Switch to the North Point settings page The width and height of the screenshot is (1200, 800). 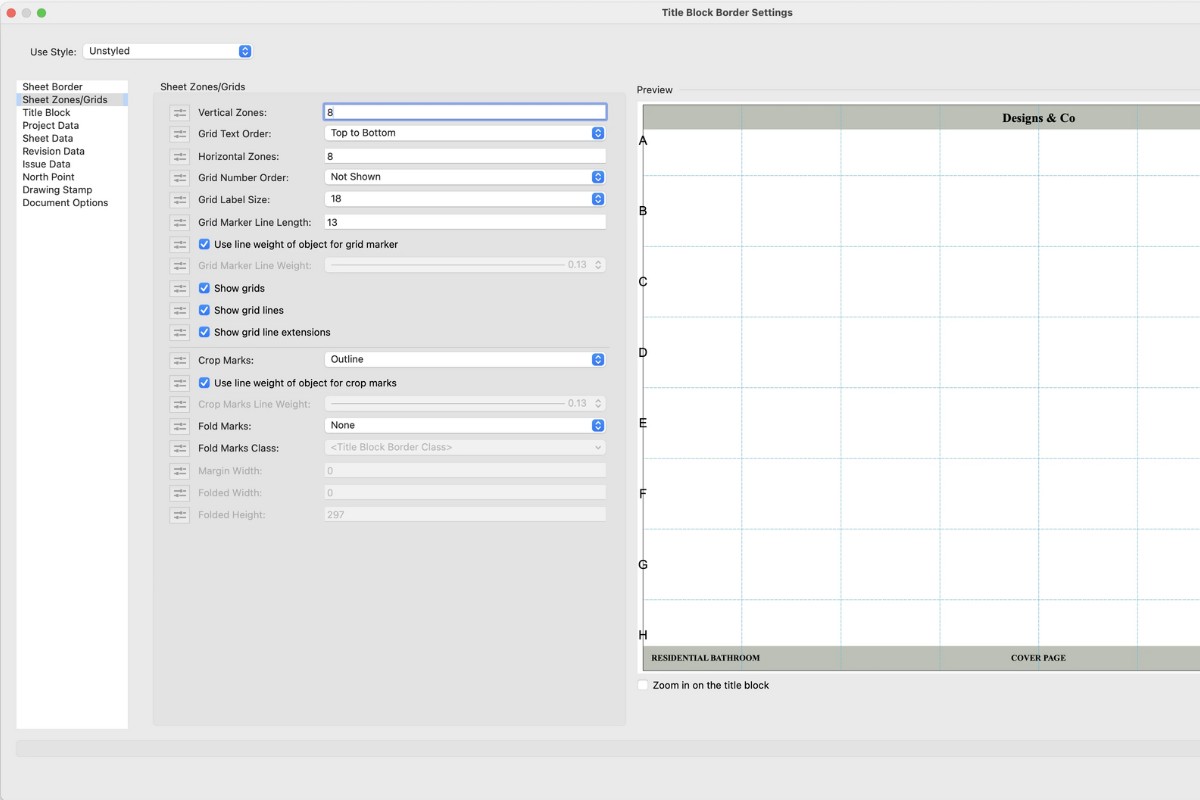48,176
